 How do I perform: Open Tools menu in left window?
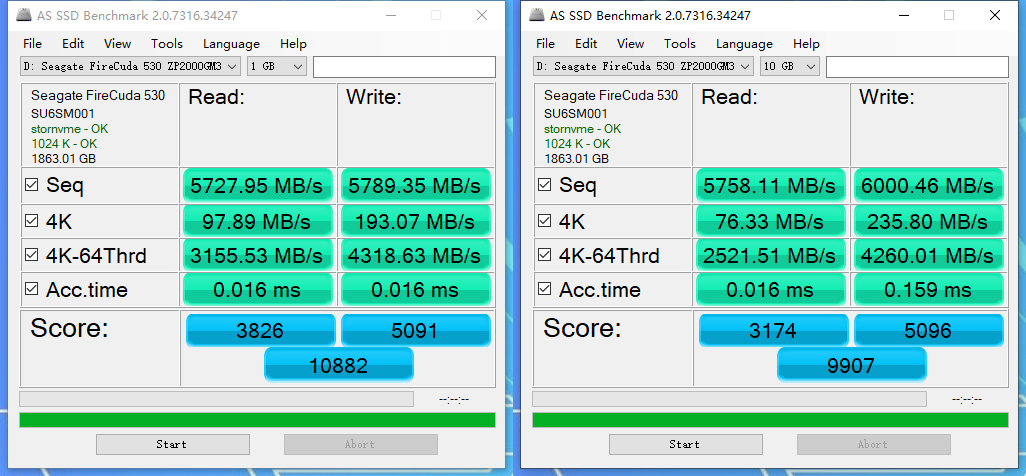167,44
